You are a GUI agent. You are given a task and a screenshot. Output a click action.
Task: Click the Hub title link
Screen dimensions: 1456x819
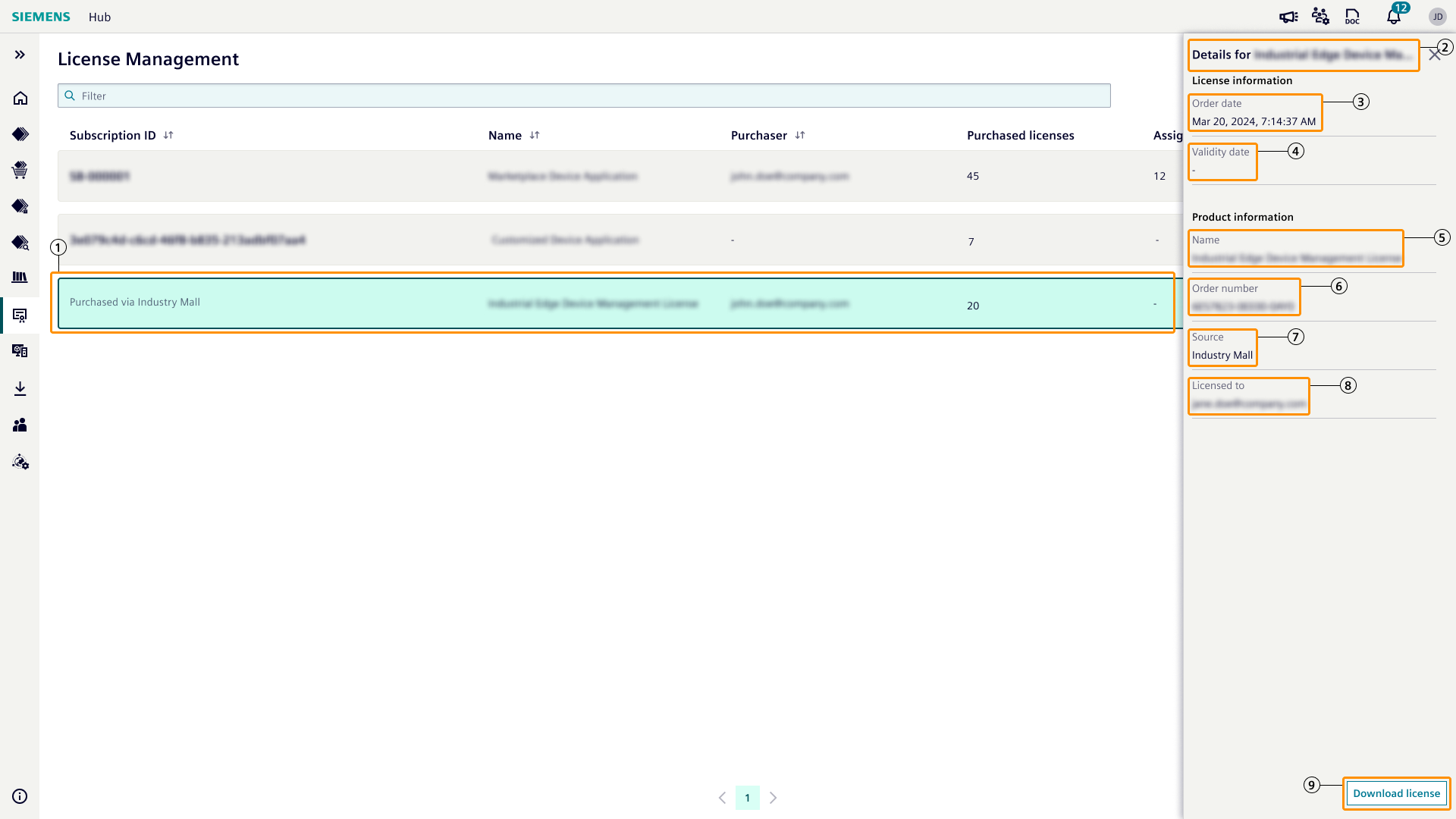[x=99, y=17]
